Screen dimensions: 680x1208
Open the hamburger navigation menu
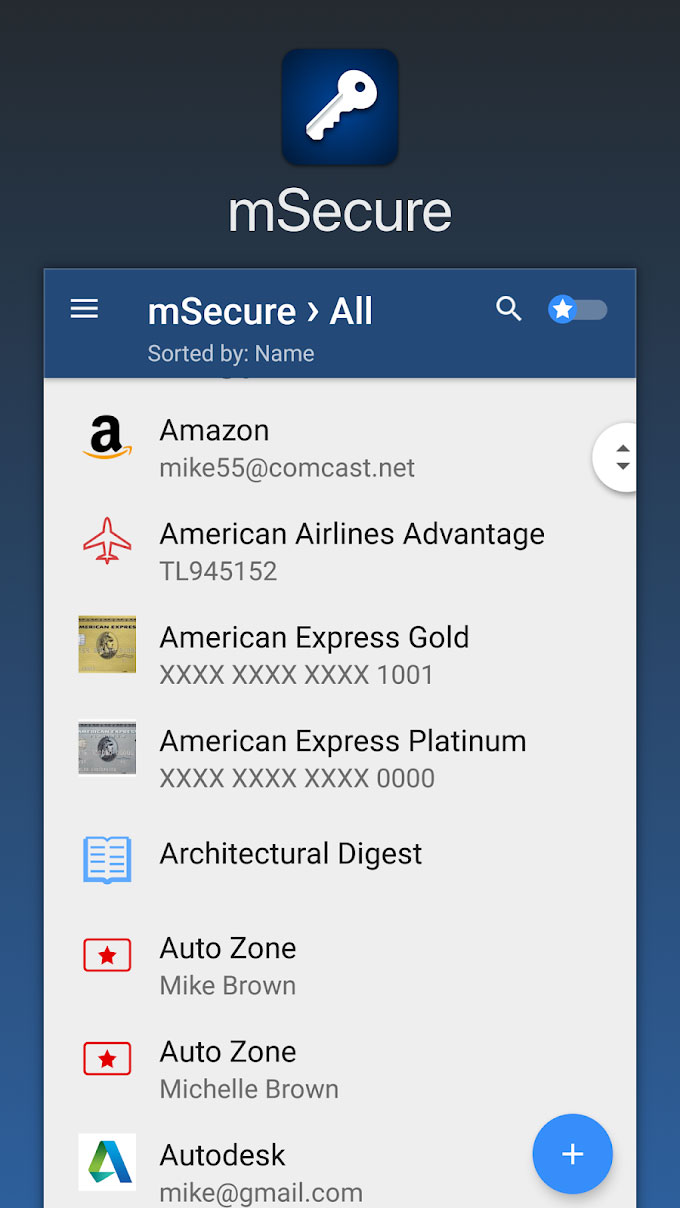84,310
